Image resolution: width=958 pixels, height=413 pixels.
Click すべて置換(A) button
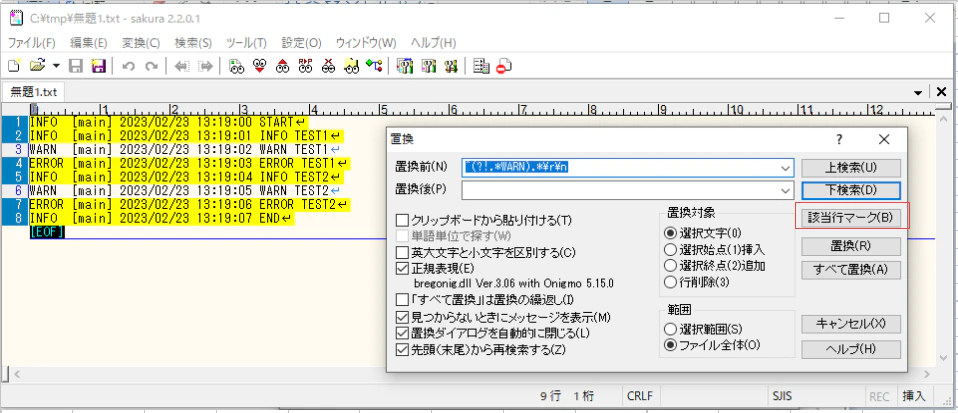click(x=851, y=269)
